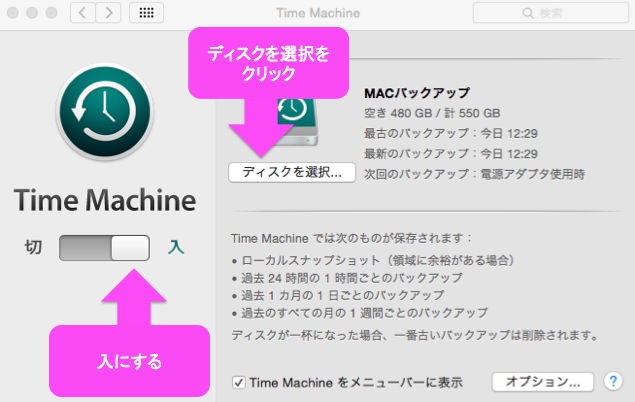Click the 最新のバックアップ：今日 12:29 line
The image size is (635, 402).
coord(450,153)
